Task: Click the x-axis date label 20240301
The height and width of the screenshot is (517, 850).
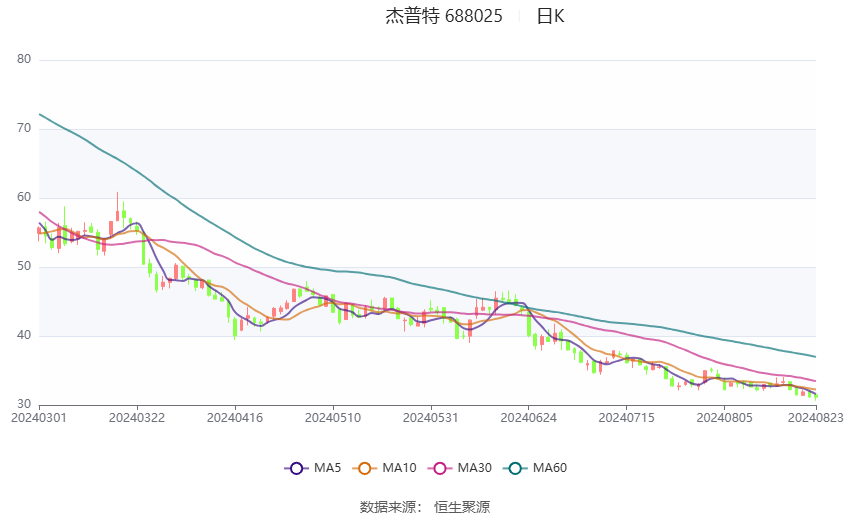Action: point(39,418)
